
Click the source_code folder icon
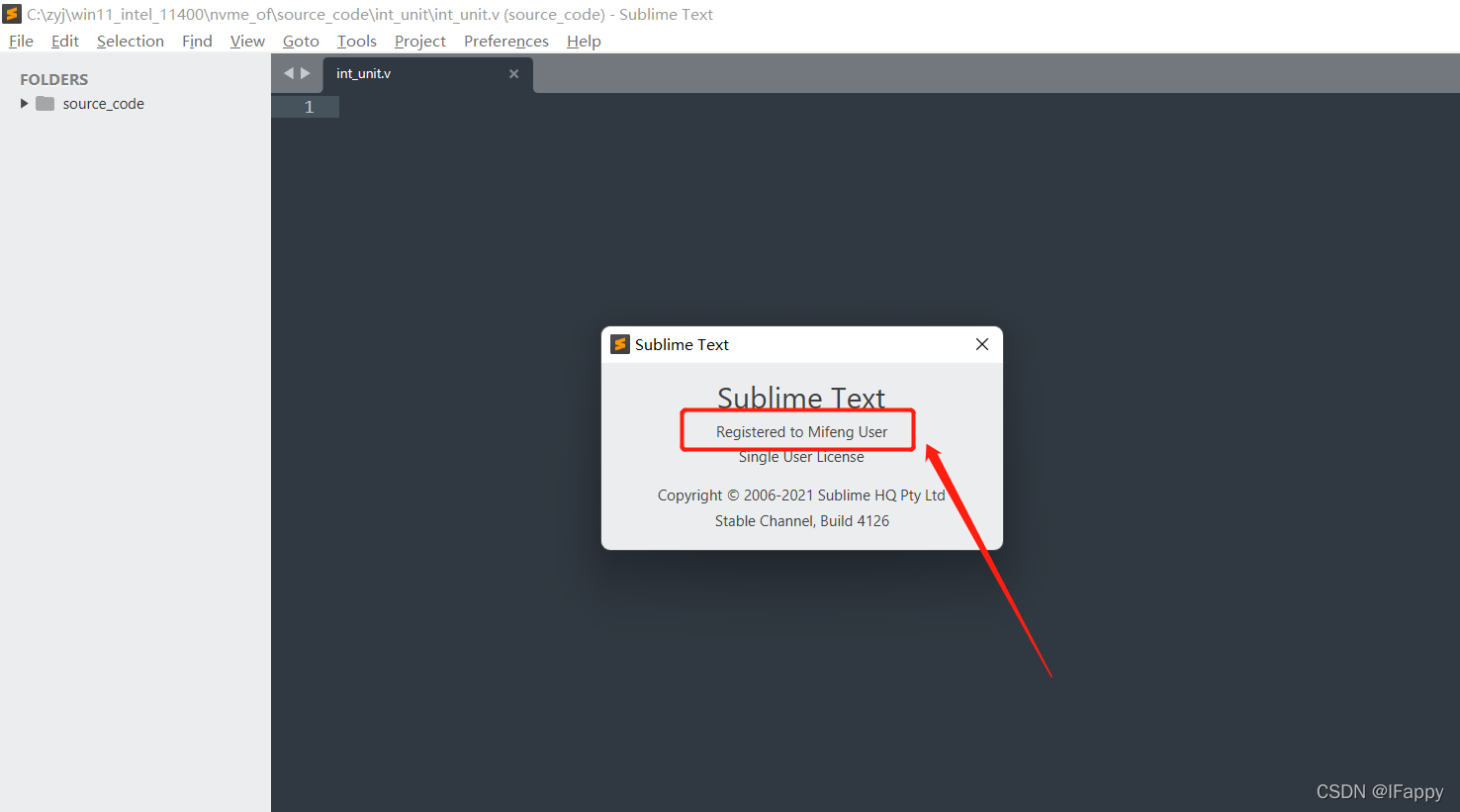(x=46, y=104)
